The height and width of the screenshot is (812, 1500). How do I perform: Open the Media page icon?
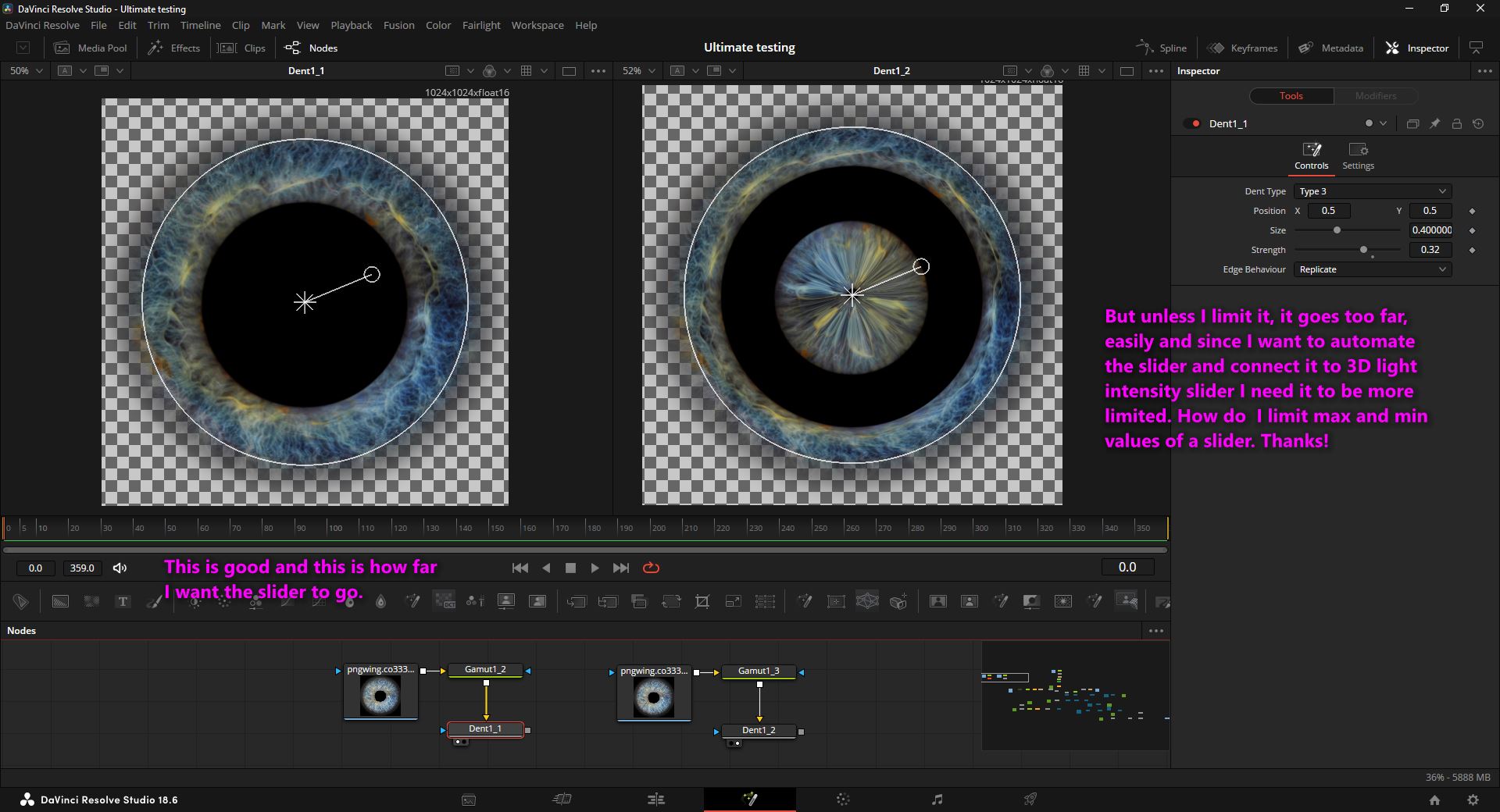(x=469, y=799)
